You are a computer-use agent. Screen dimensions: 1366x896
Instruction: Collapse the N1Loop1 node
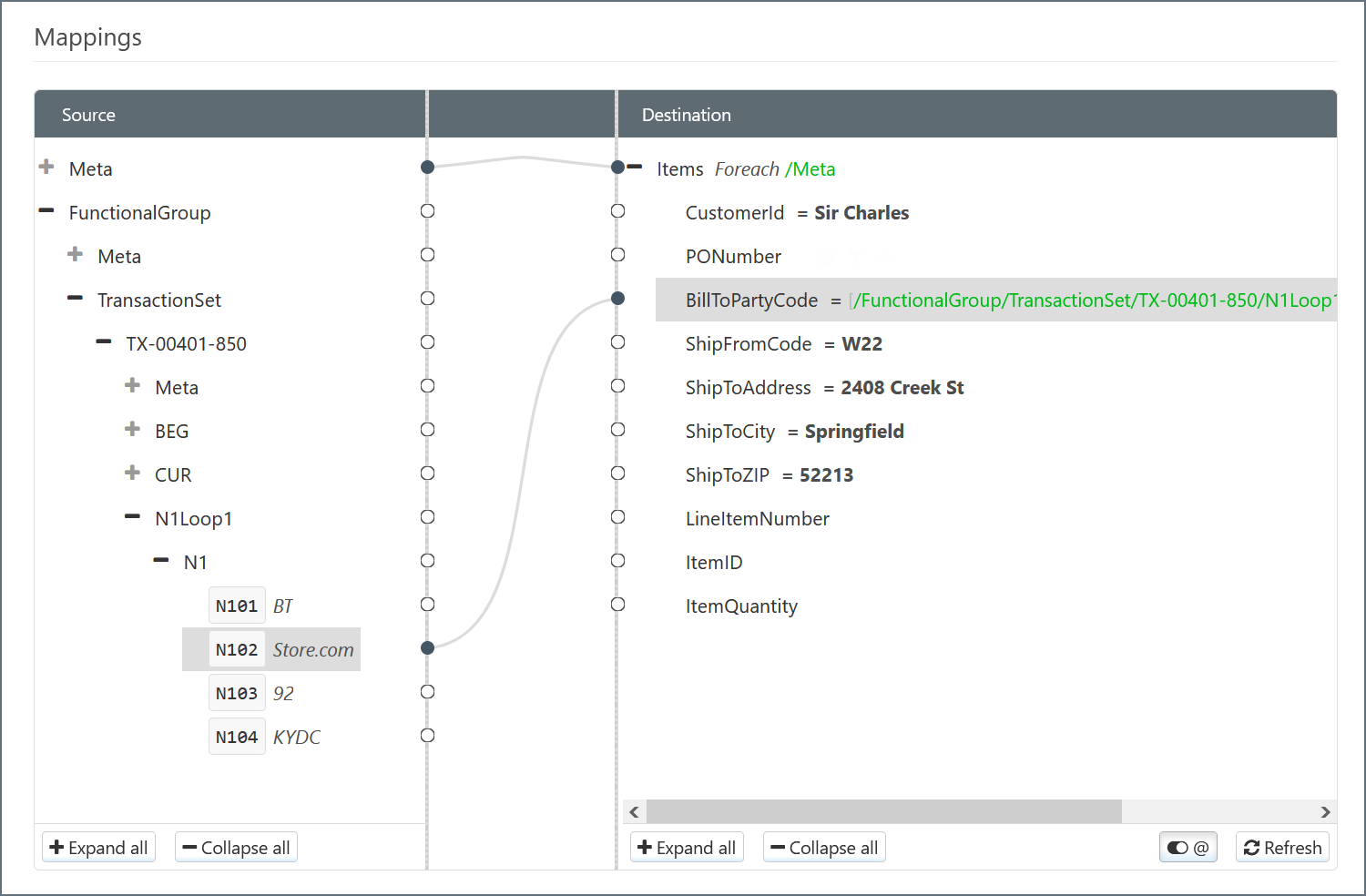point(133,517)
